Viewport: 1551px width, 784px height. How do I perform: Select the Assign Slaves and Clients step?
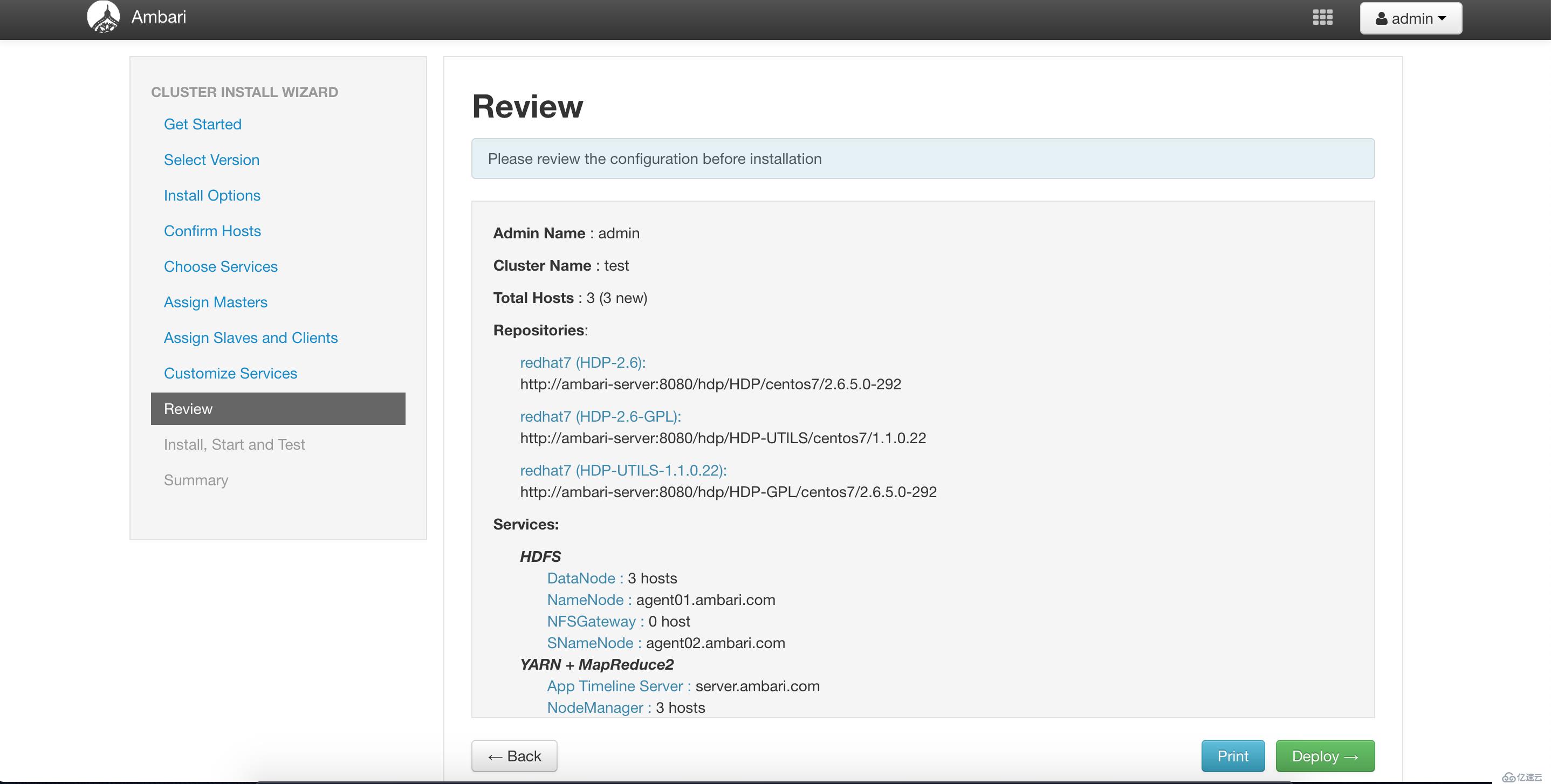pos(251,337)
